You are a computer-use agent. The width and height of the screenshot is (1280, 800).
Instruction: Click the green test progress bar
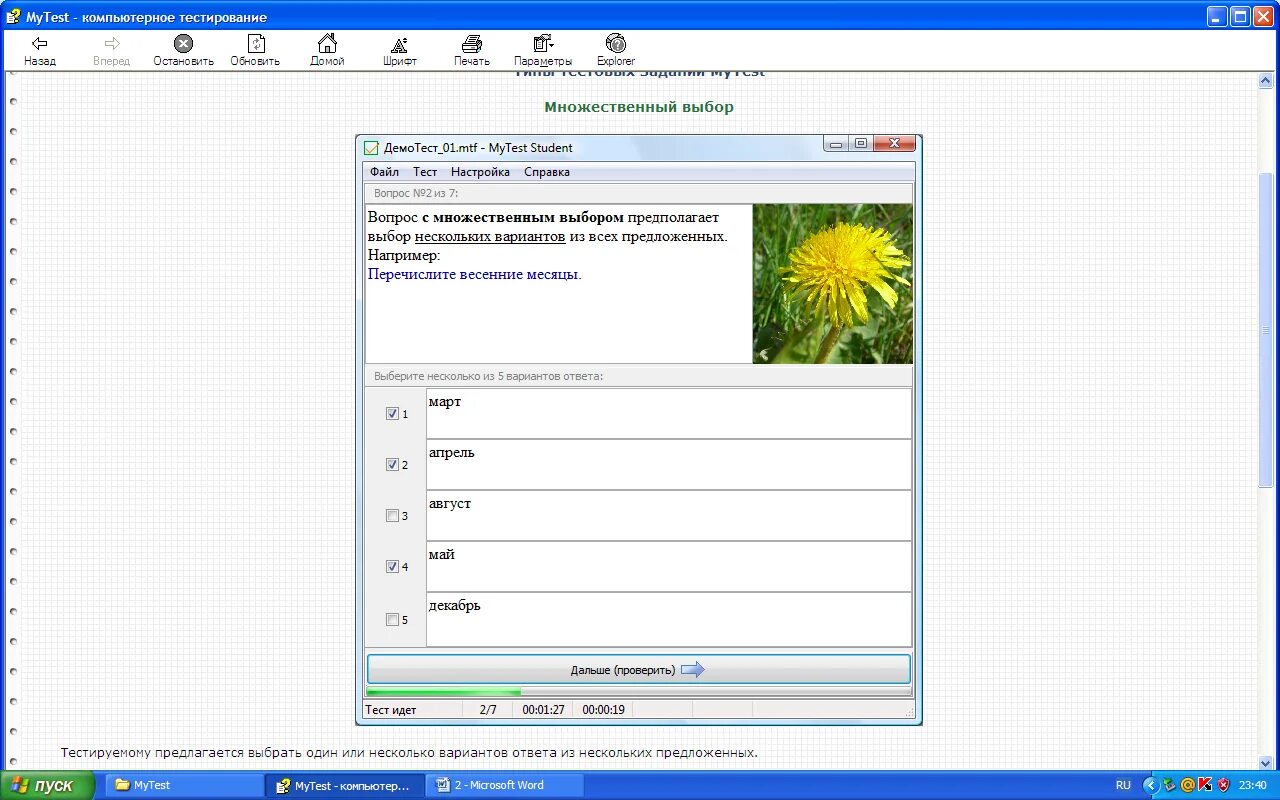pos(639,691)
